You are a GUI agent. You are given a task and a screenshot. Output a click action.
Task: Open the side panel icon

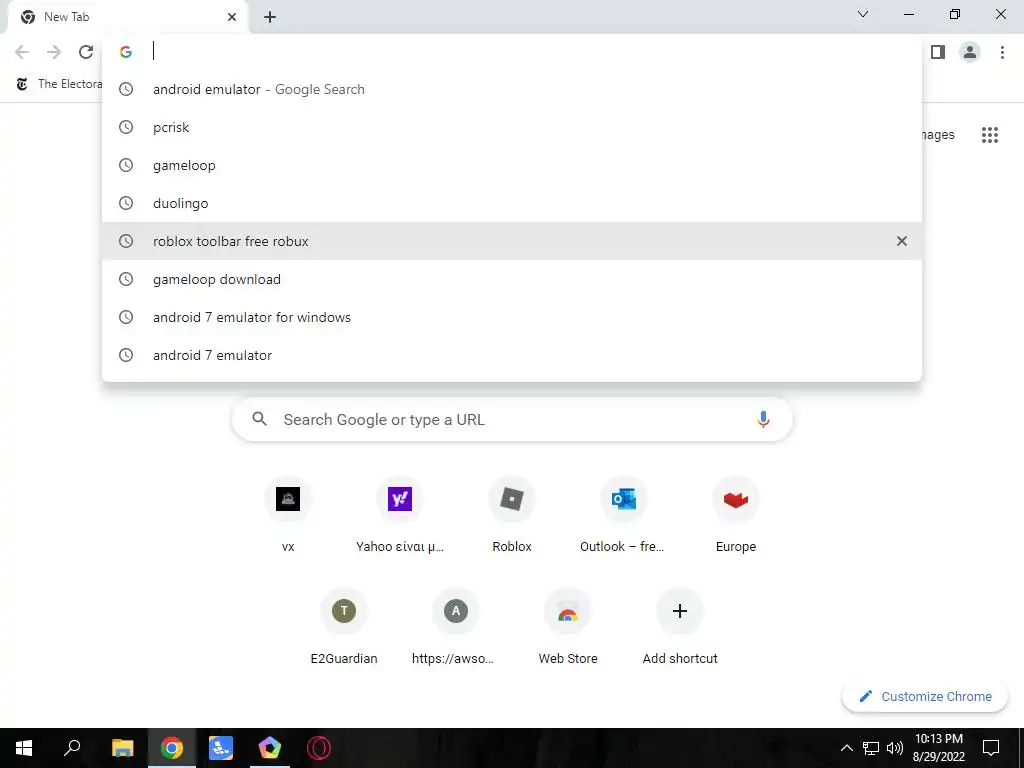coord(938,52)
